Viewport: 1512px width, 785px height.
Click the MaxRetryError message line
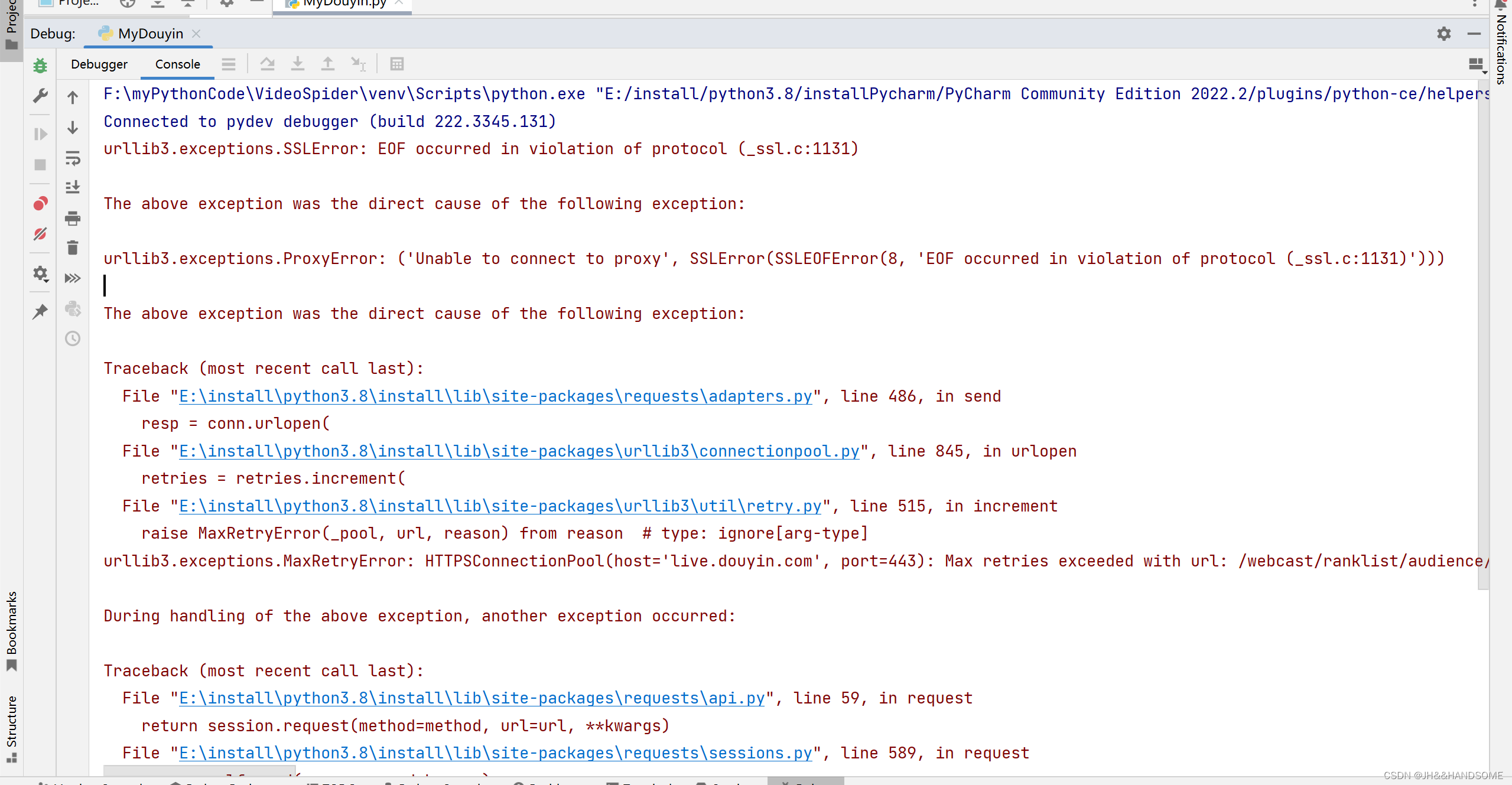point(796,561)
